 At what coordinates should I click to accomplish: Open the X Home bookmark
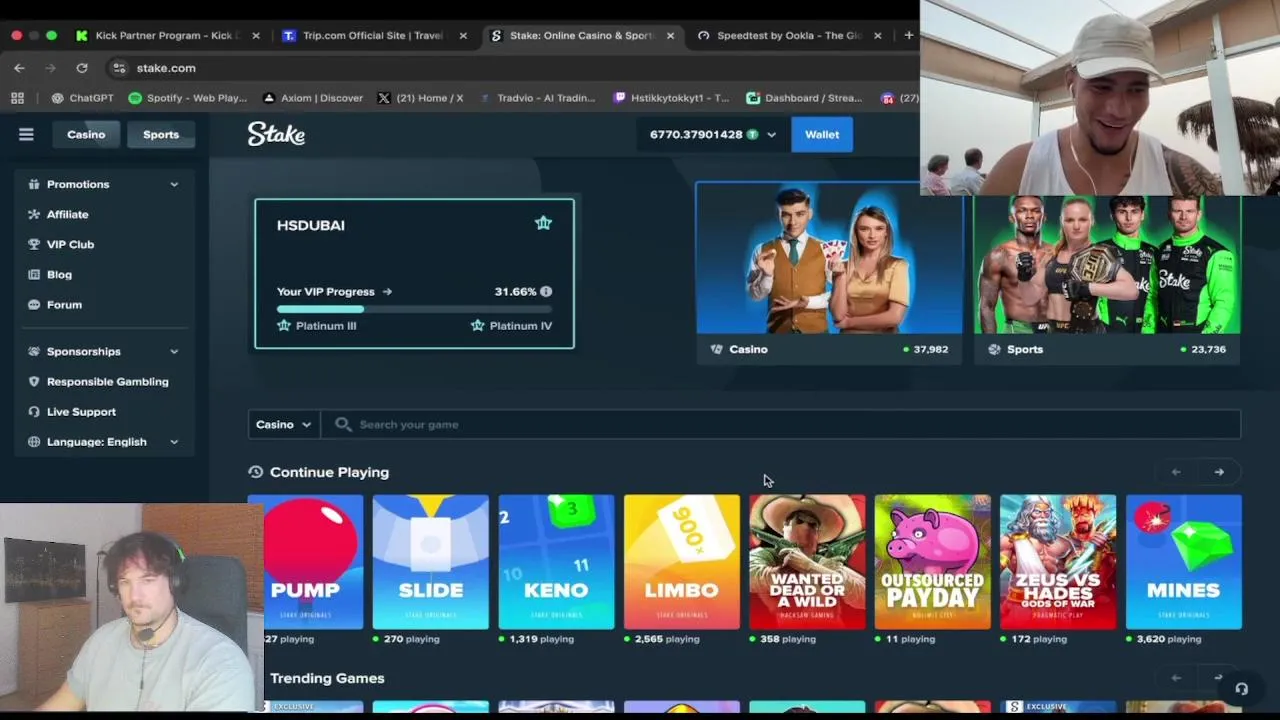click(420, 98)
